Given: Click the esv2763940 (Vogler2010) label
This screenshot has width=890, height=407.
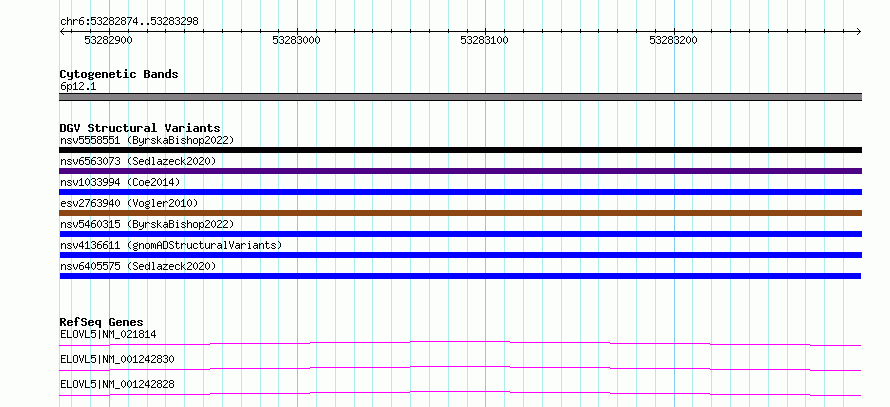Looking at the screenshot, I should coord(129,203).
